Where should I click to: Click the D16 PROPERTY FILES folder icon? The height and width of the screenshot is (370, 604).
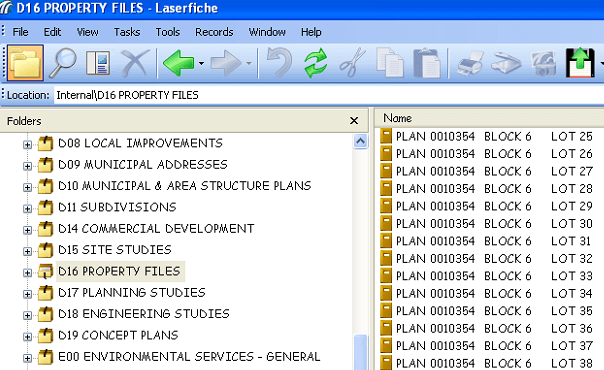45,271
